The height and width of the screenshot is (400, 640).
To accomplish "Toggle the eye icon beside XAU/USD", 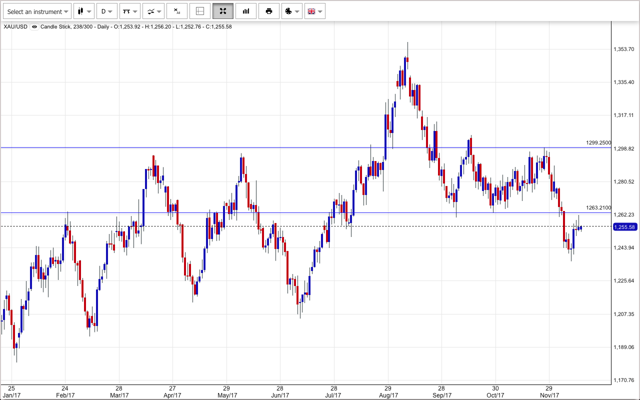I will click(33, 27).
